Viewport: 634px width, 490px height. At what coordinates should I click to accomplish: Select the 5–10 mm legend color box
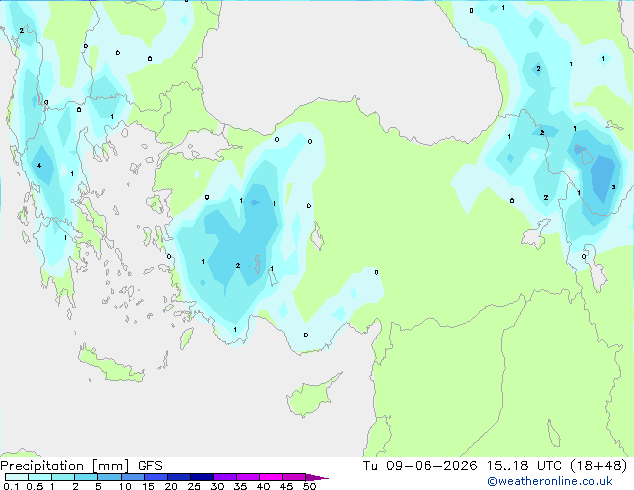109,477
